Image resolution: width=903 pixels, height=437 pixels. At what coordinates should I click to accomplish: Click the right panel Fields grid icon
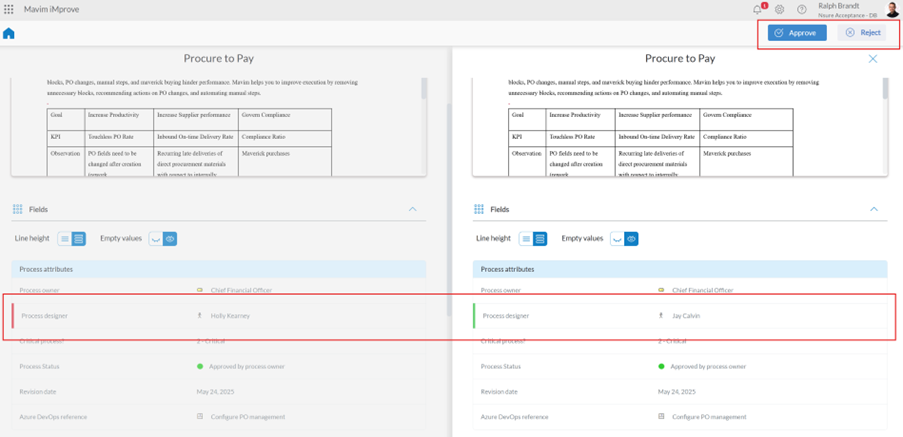(479, 209)
